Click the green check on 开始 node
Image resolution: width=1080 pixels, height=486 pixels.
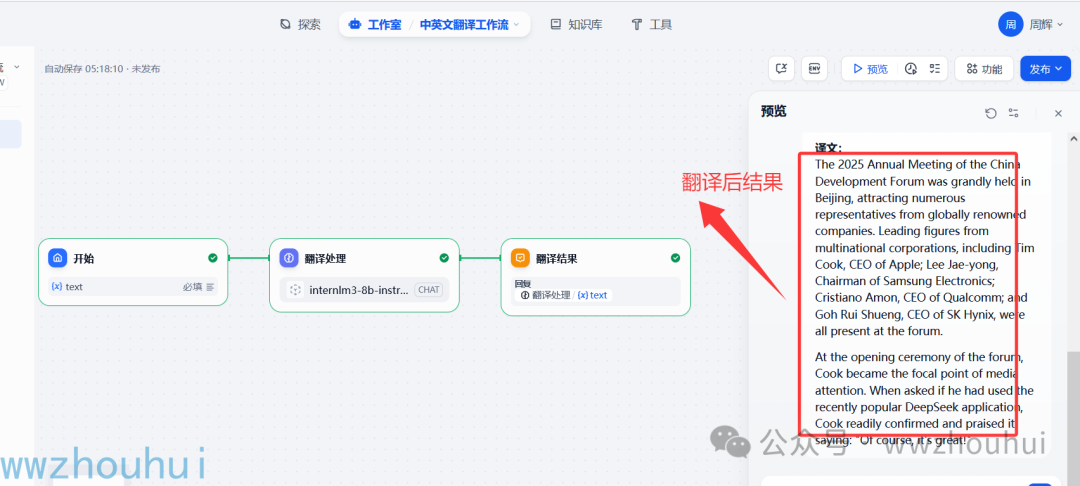click(213, 258)
